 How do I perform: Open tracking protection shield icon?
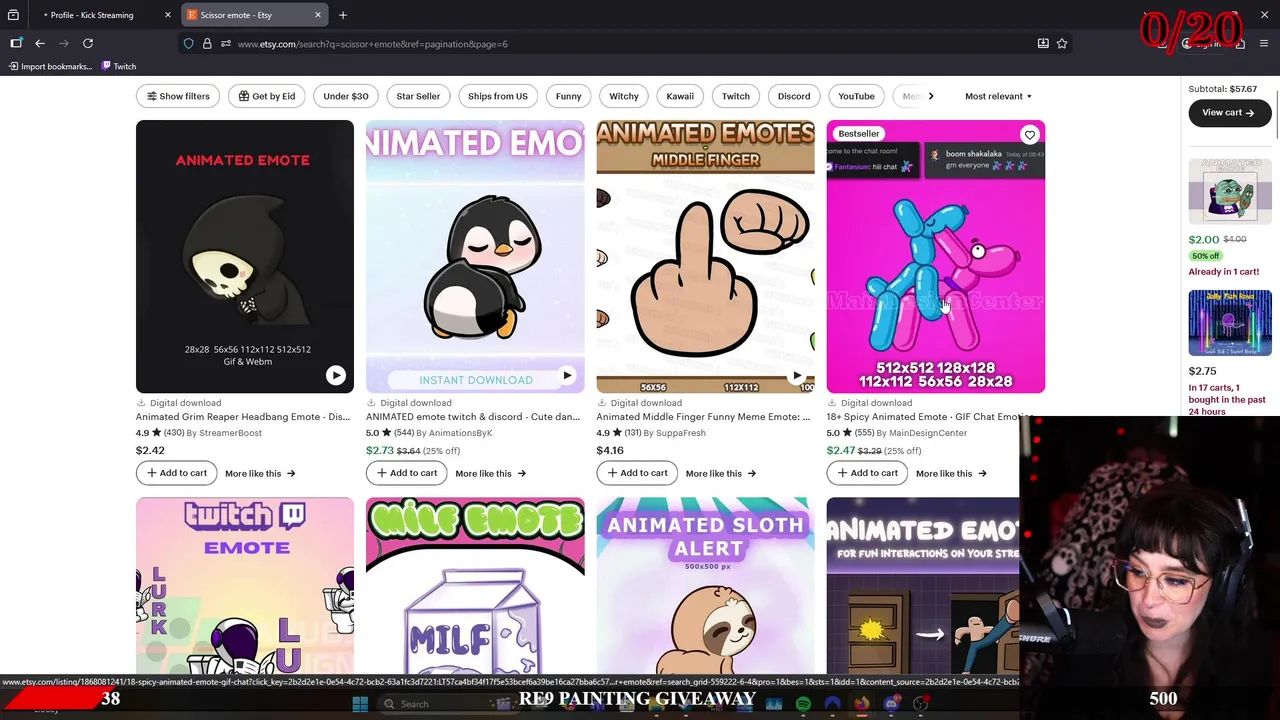188,44
